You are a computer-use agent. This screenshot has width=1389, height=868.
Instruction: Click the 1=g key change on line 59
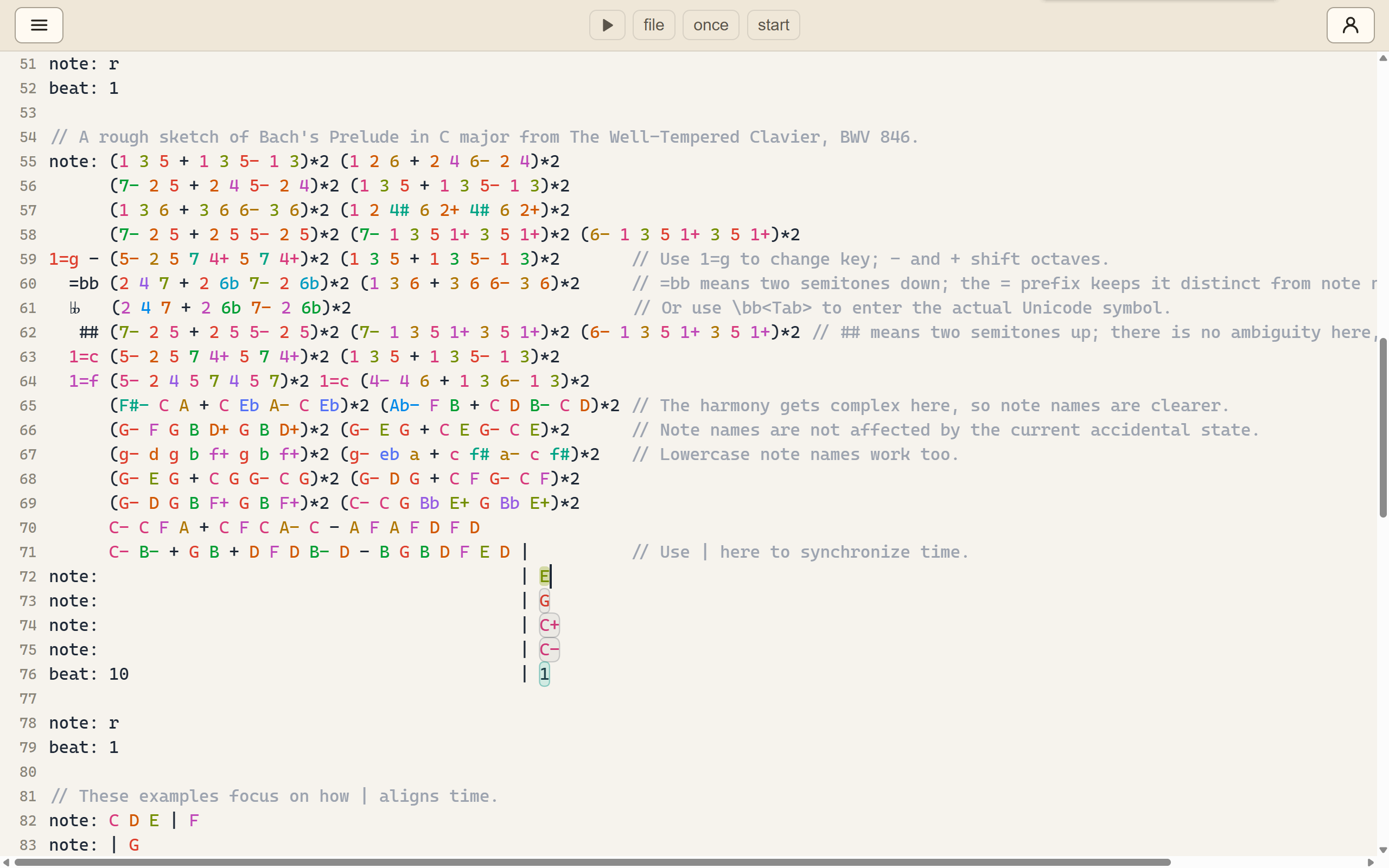pos(63,259)
